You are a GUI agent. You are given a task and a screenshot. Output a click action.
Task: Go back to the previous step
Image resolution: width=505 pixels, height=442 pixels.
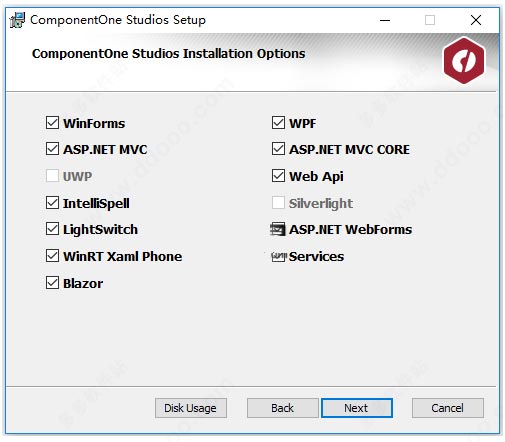[x=283, y=408]
